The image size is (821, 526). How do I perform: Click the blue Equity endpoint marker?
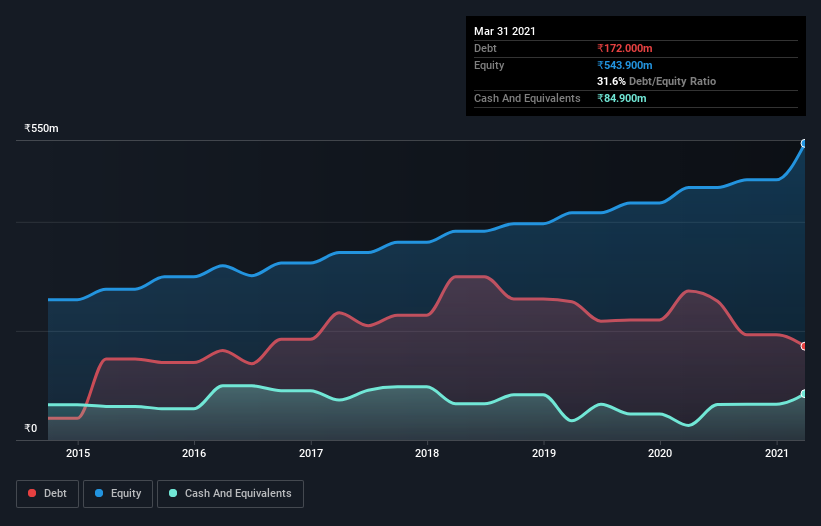click(x=804, y=143)
